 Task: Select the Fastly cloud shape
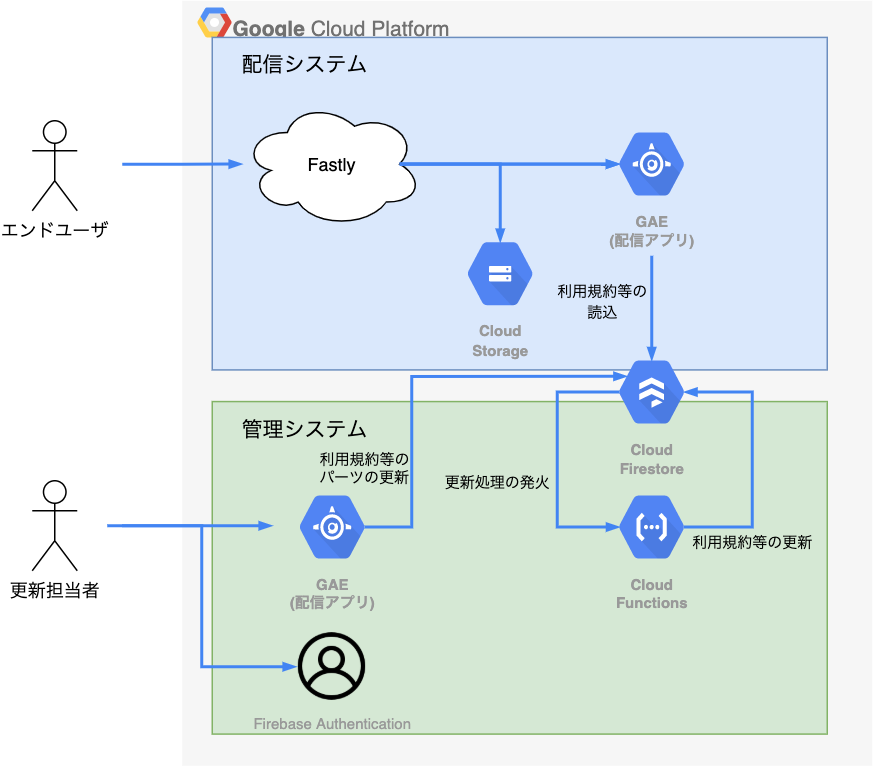pos(335,166)
